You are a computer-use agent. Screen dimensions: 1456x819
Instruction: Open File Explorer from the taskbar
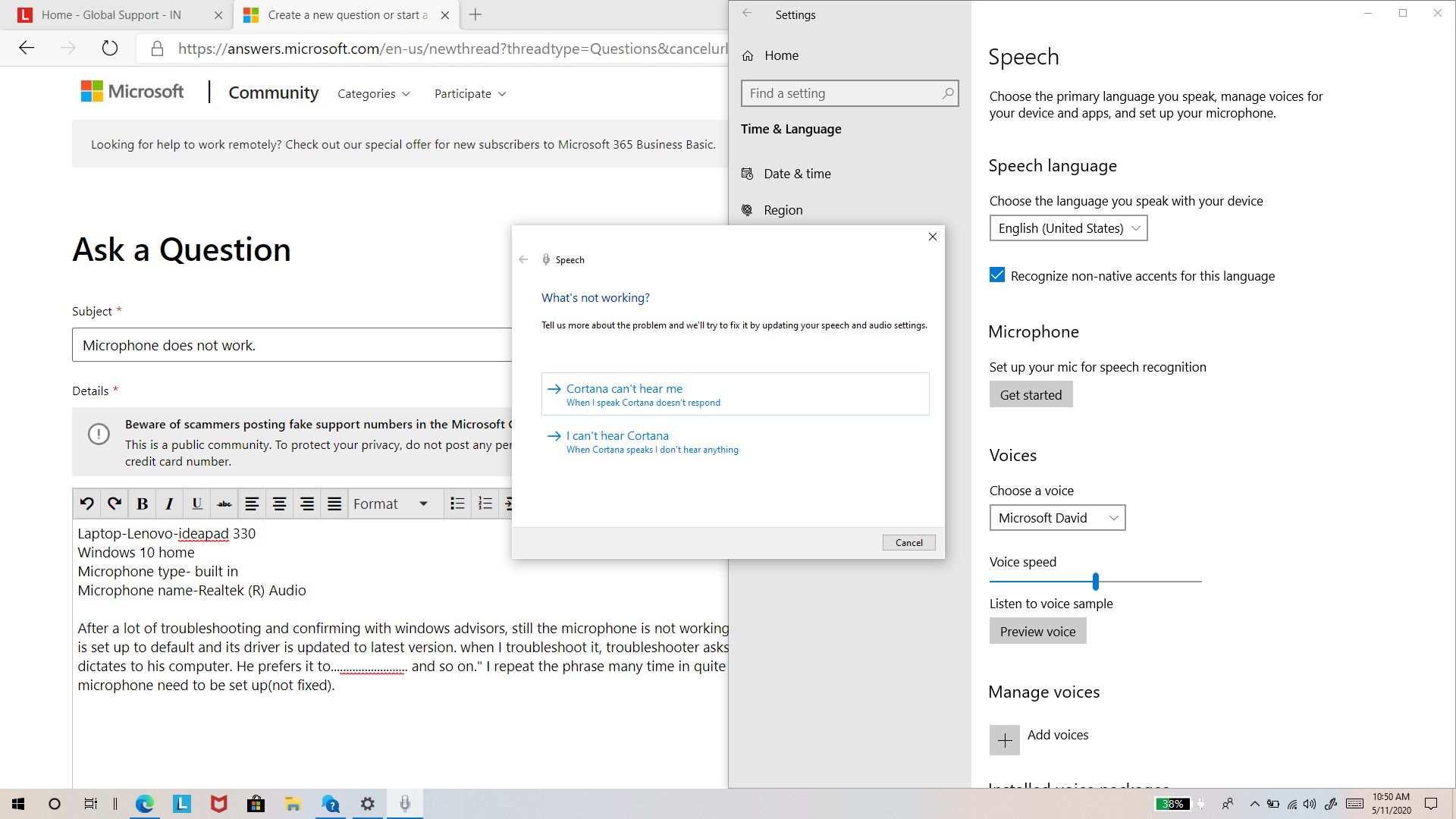[x=293, y=804]
